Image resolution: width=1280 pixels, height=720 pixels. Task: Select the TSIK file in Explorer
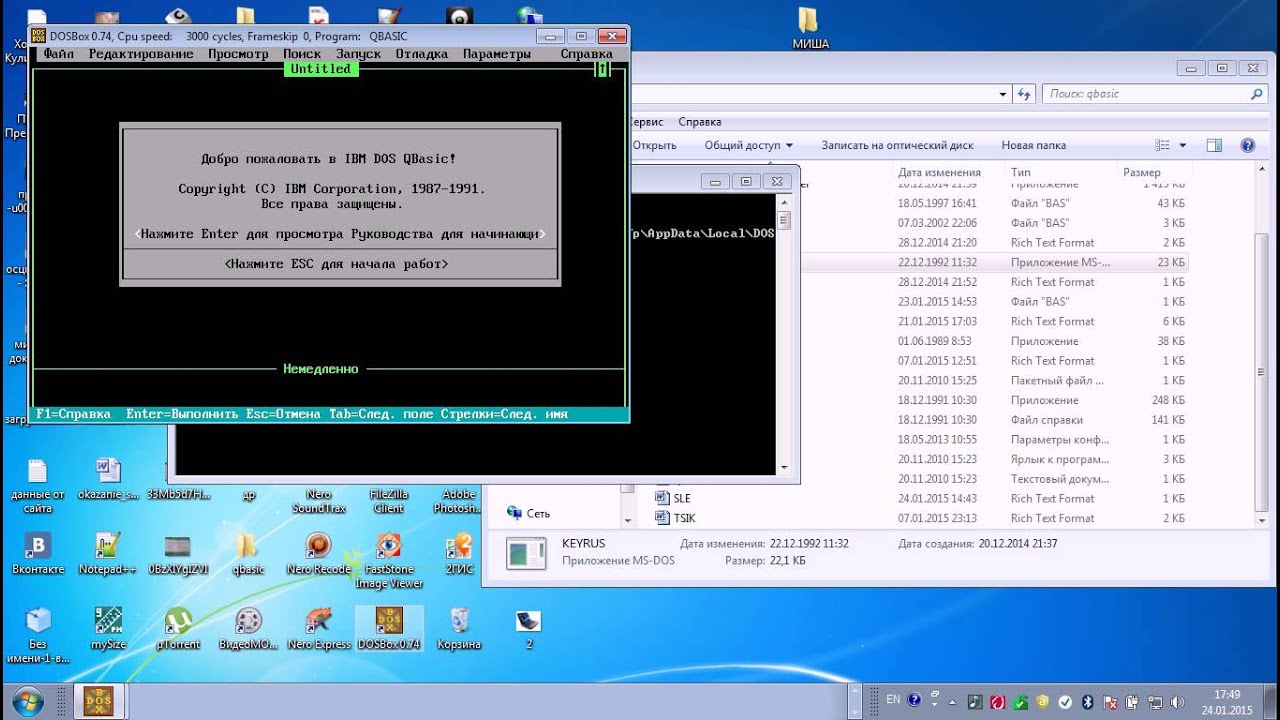[x=685, y=518]
